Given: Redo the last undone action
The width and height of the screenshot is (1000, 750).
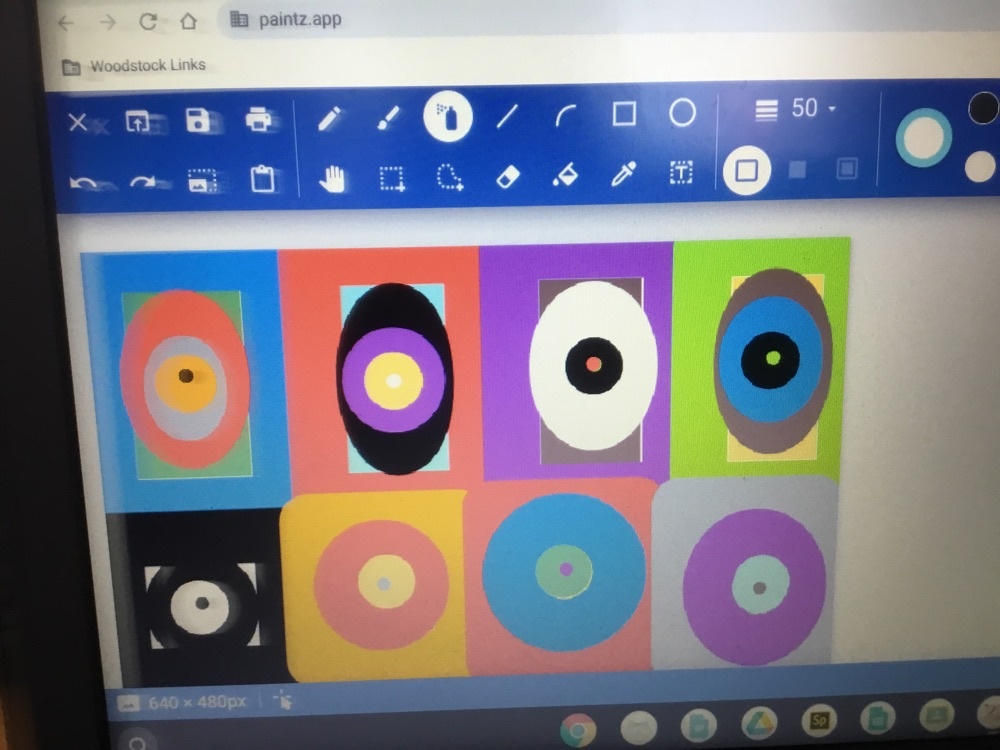Looking at the screenshot, I should 143,182.
